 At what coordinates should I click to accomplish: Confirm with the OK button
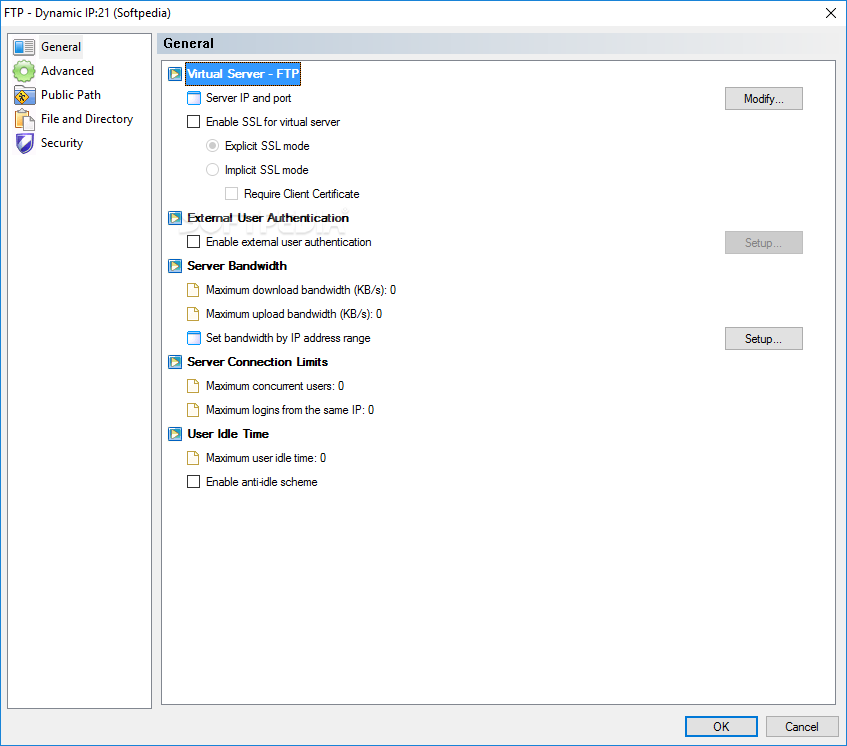click(721, 727)
